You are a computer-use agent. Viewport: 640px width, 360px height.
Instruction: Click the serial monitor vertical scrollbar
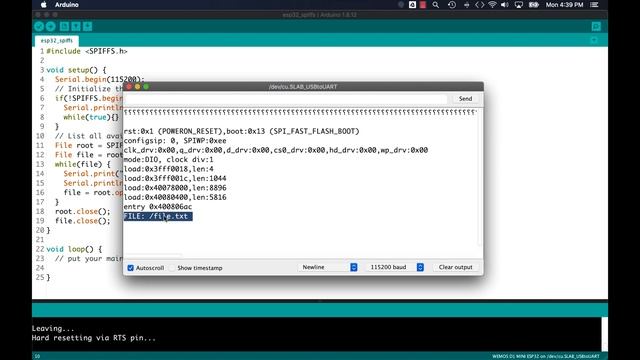(x=480, y=178)
